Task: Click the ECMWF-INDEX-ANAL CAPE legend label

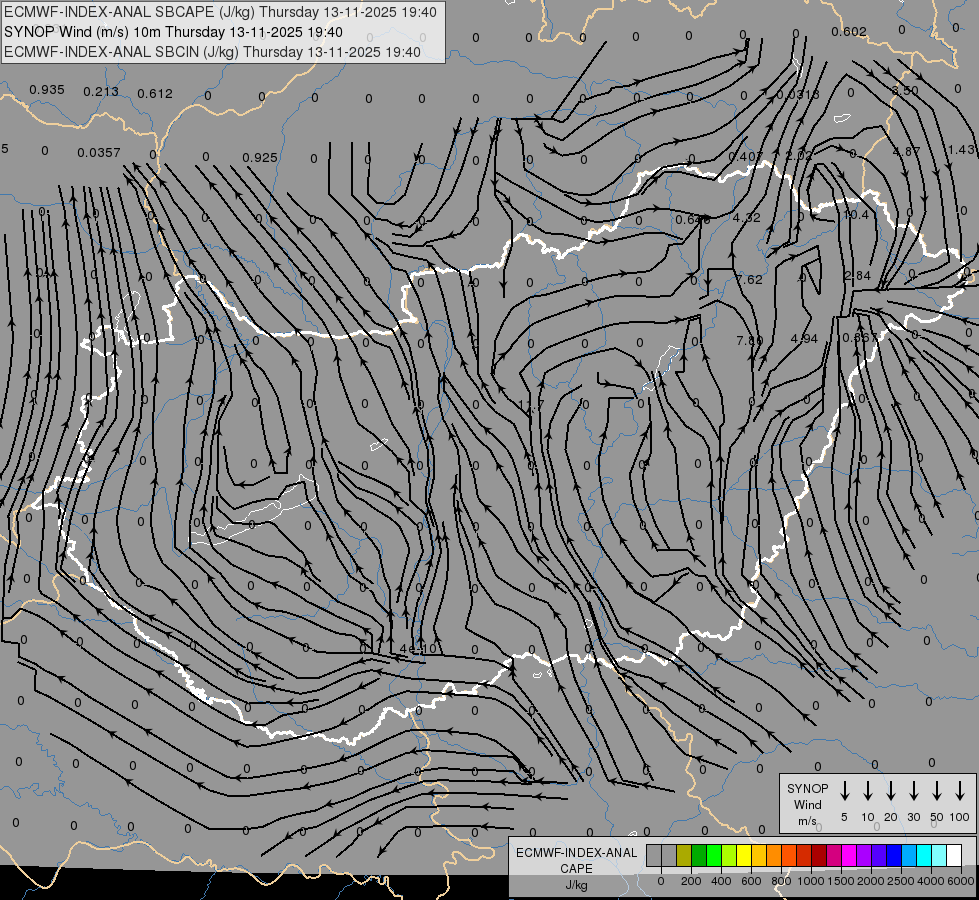Action: (x=576, y=860)
